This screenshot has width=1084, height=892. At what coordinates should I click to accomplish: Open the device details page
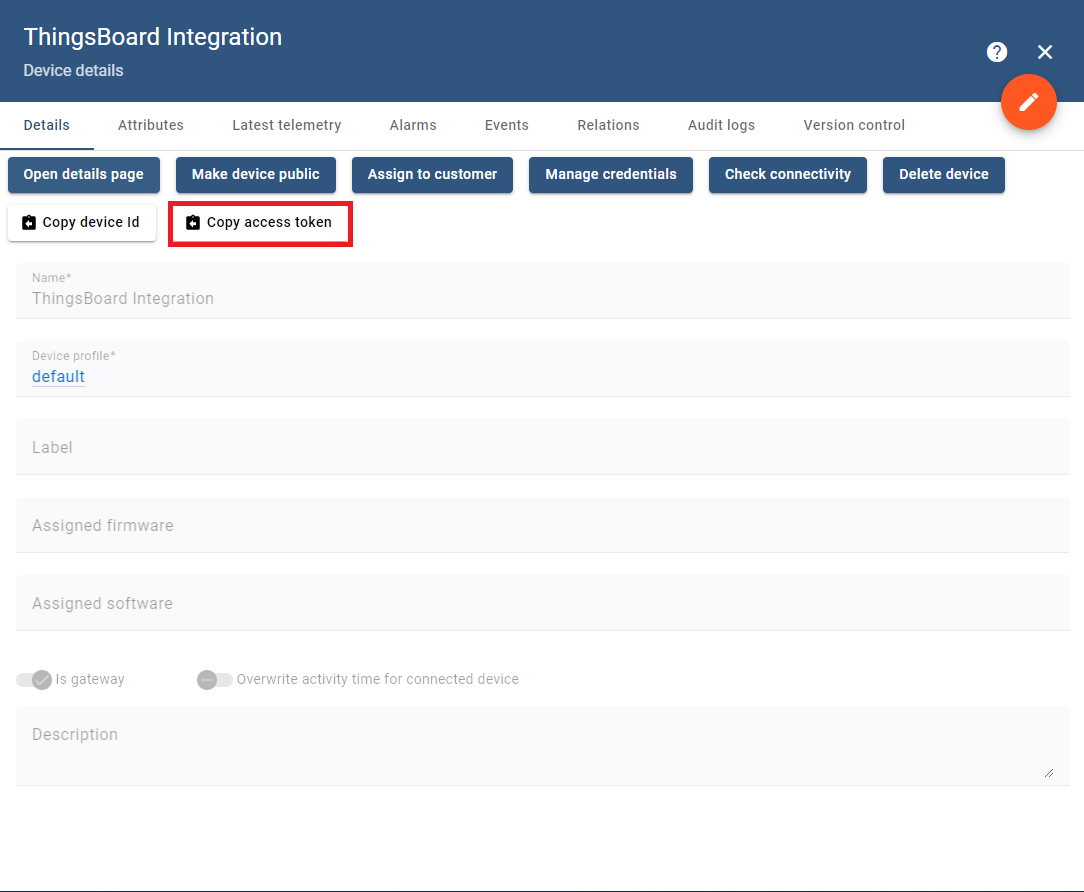83,175
